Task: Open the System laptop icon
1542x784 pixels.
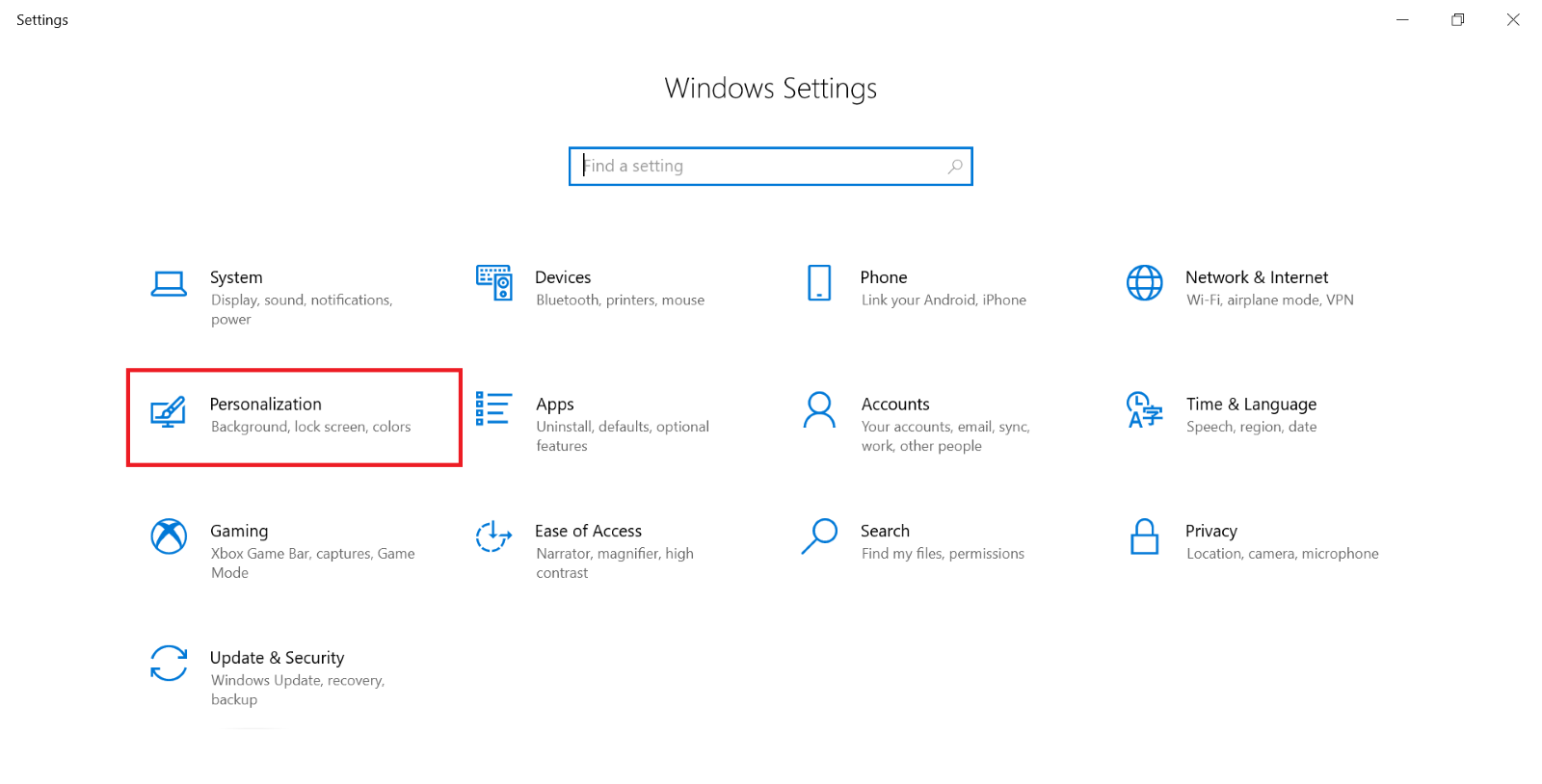Action: tap(169, 284)
